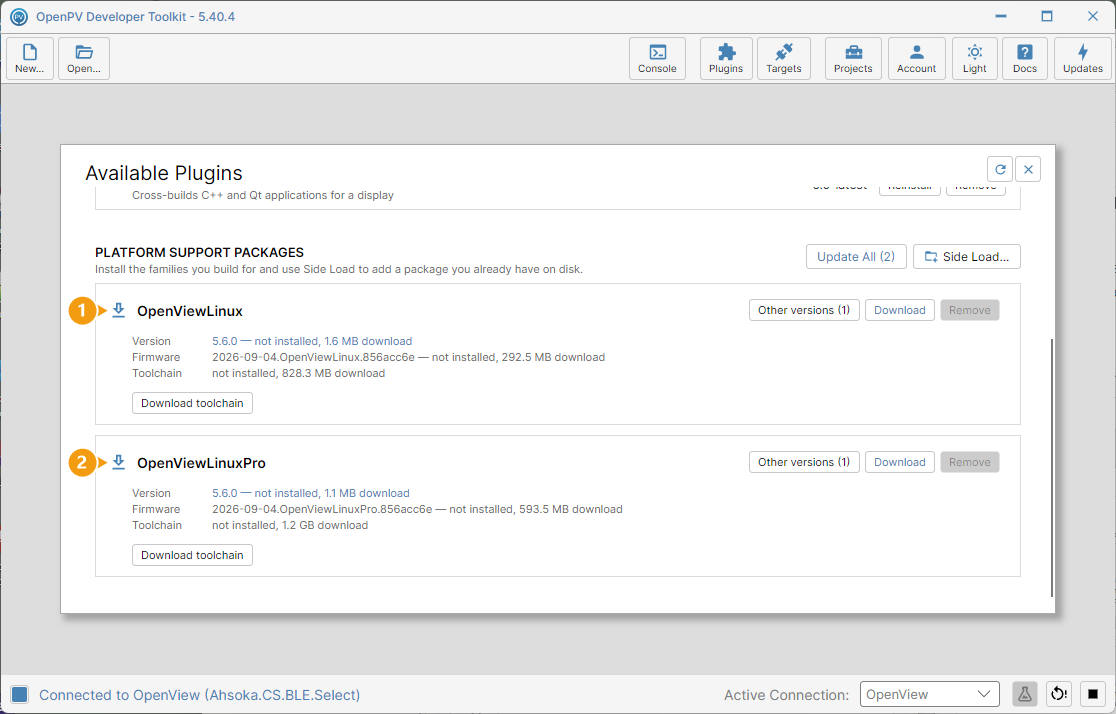Click the Remove button for OpenViewLinux
Screen dimensions: 1116x714
click(x=969, y=310)
